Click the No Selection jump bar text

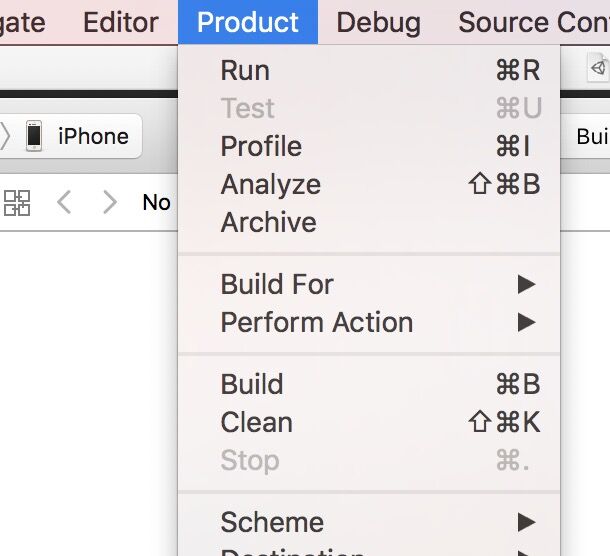click(x=156, y=203)
